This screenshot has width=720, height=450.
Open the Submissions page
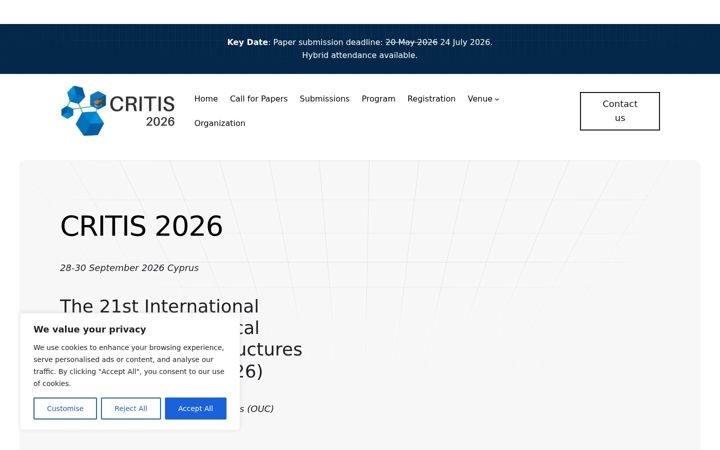[324, 99]
